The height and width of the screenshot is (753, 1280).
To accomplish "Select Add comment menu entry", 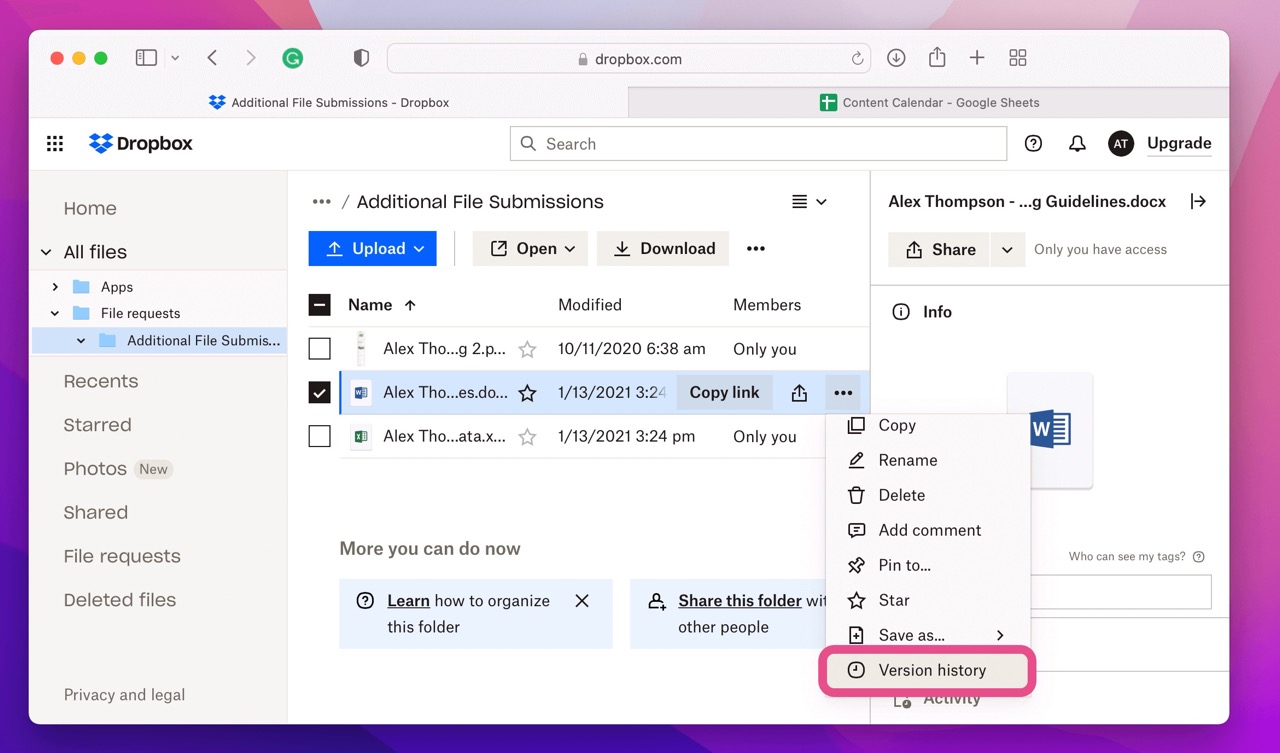I will [x=928, y=530].
